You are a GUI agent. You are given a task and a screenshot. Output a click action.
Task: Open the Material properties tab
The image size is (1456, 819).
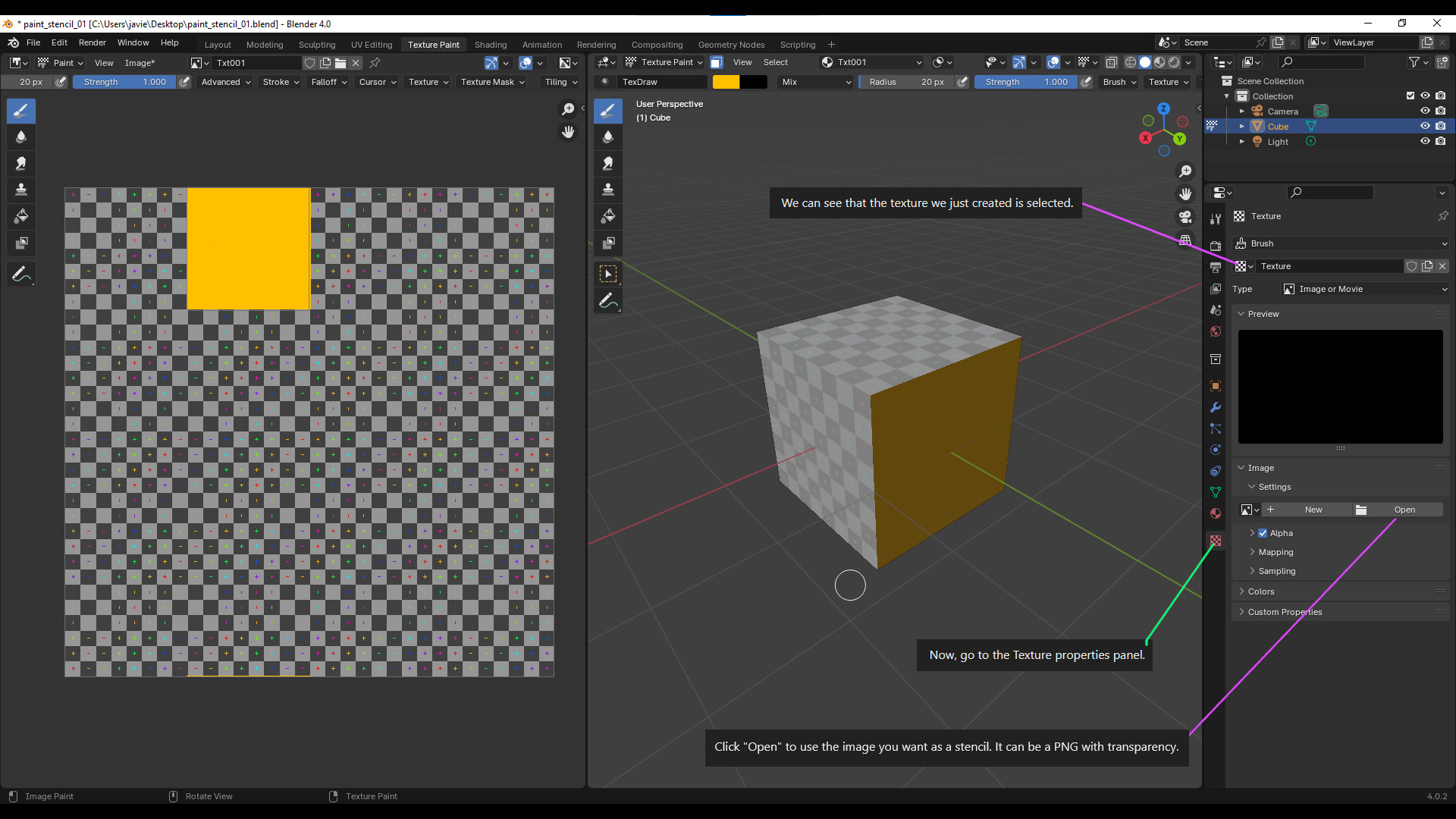coord(1216,513)
